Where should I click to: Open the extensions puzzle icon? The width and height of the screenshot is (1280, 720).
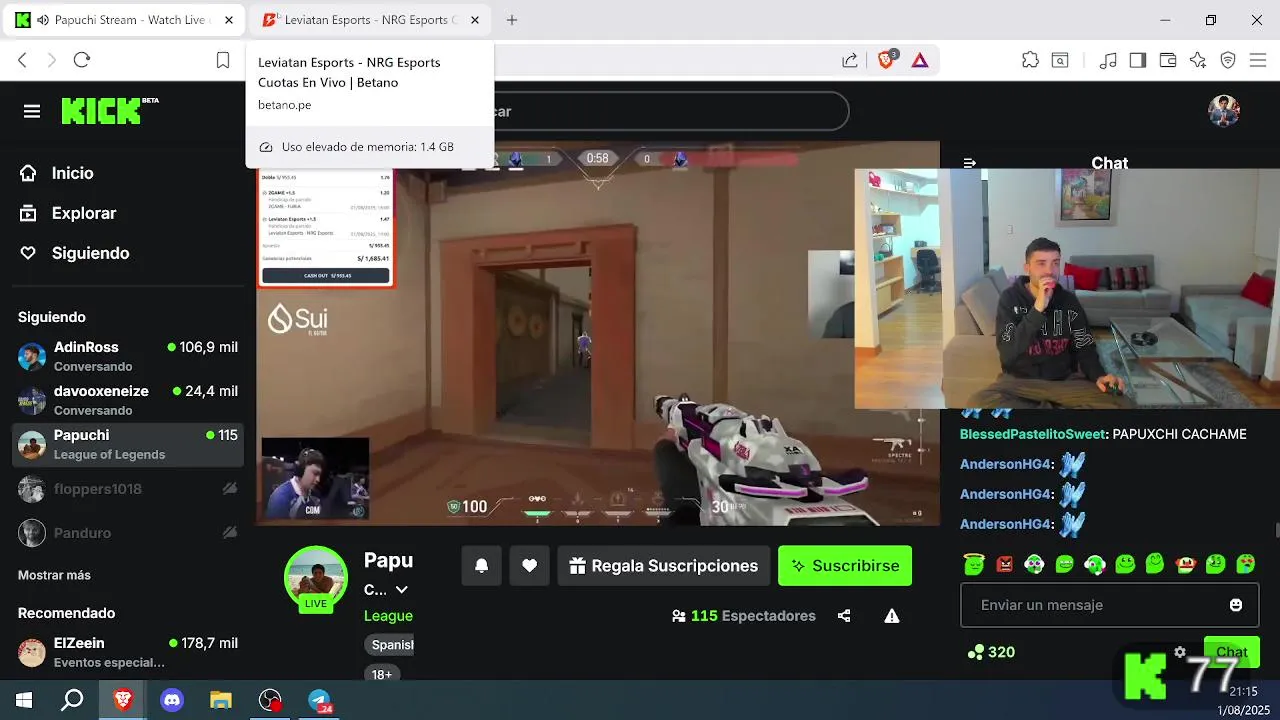(x=1030, y=61)
